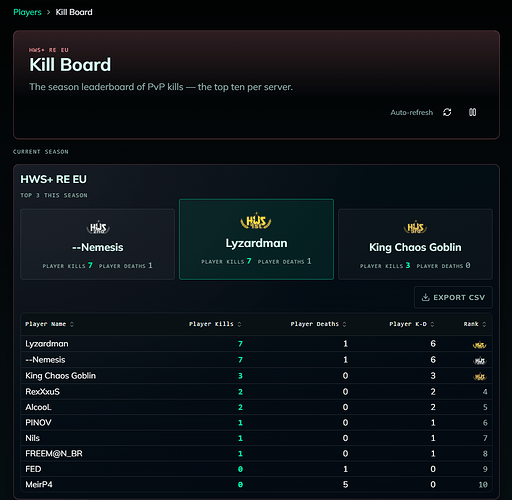Click MeirP4's player deaths value 5
Screen dimensions: 512x500
pyautogui.click(x=345, y=484)
